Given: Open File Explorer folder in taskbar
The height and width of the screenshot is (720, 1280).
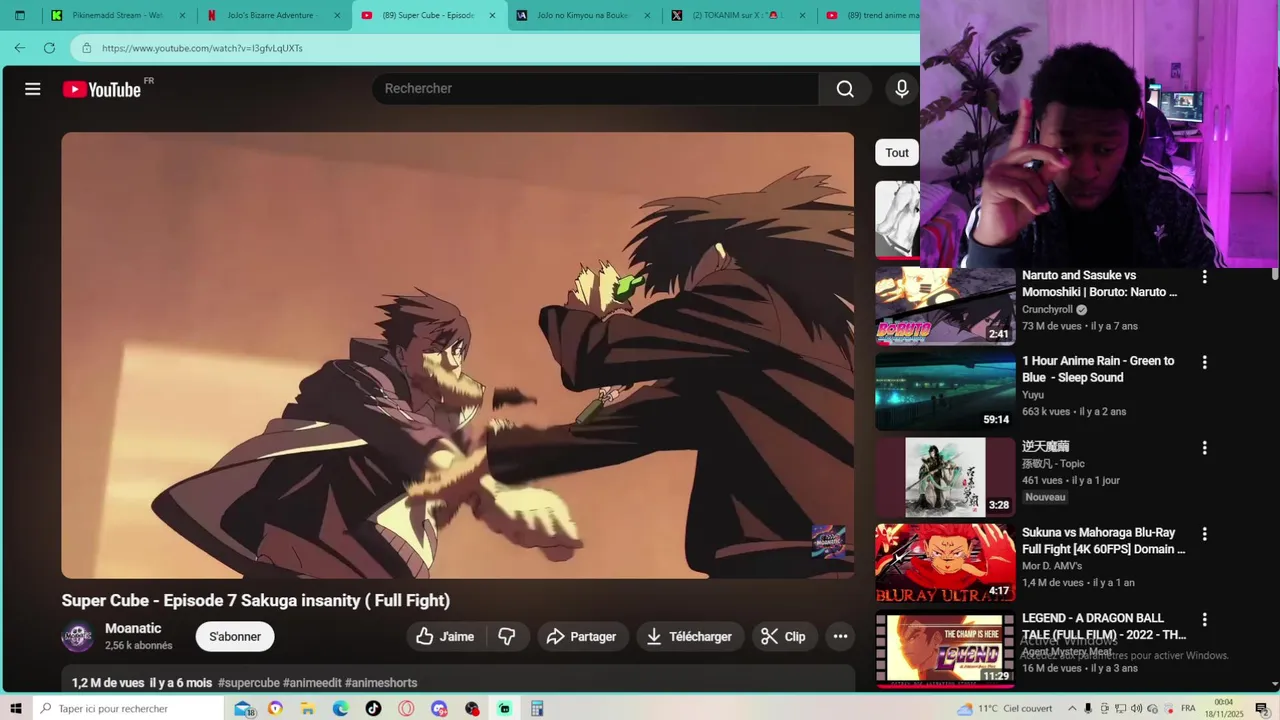Looking at the screenshot, I should tap(308, 709).
